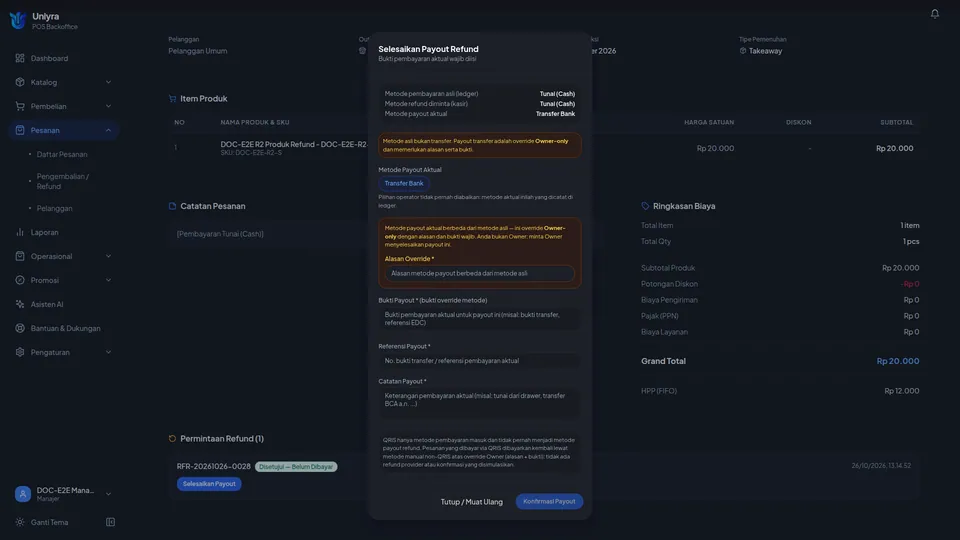Click the (Pembayaran Tunai (Cash)) note text
The image size is (960, 540).
220,234
